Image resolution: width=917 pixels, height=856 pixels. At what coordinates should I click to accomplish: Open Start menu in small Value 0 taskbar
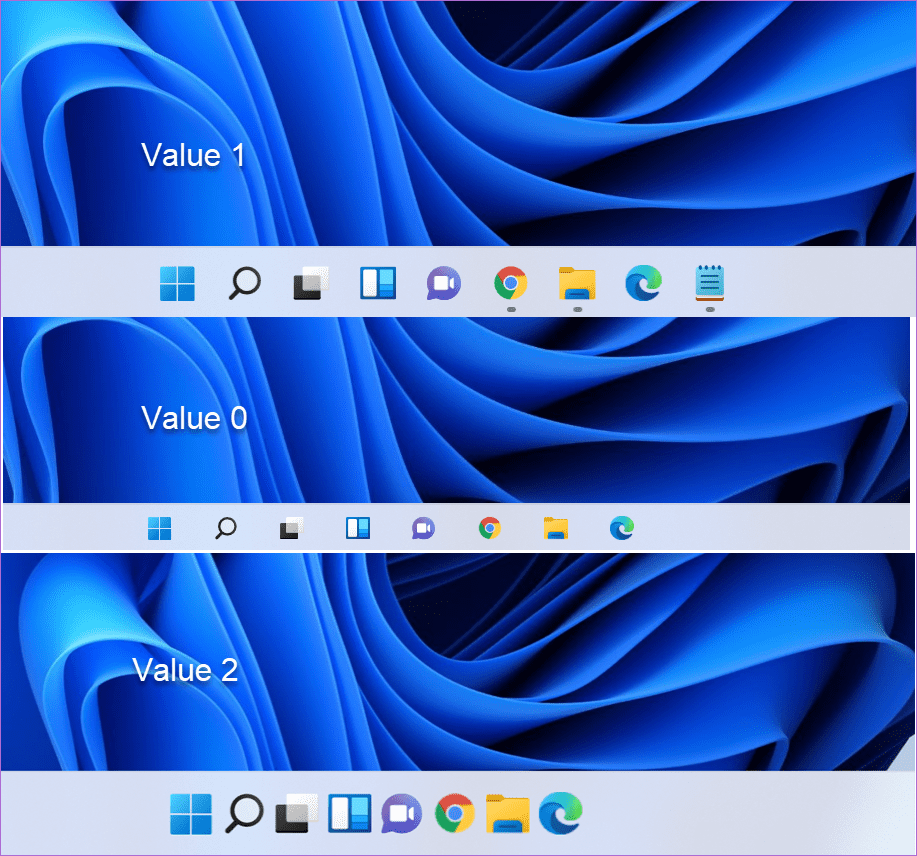coord(159,529)
